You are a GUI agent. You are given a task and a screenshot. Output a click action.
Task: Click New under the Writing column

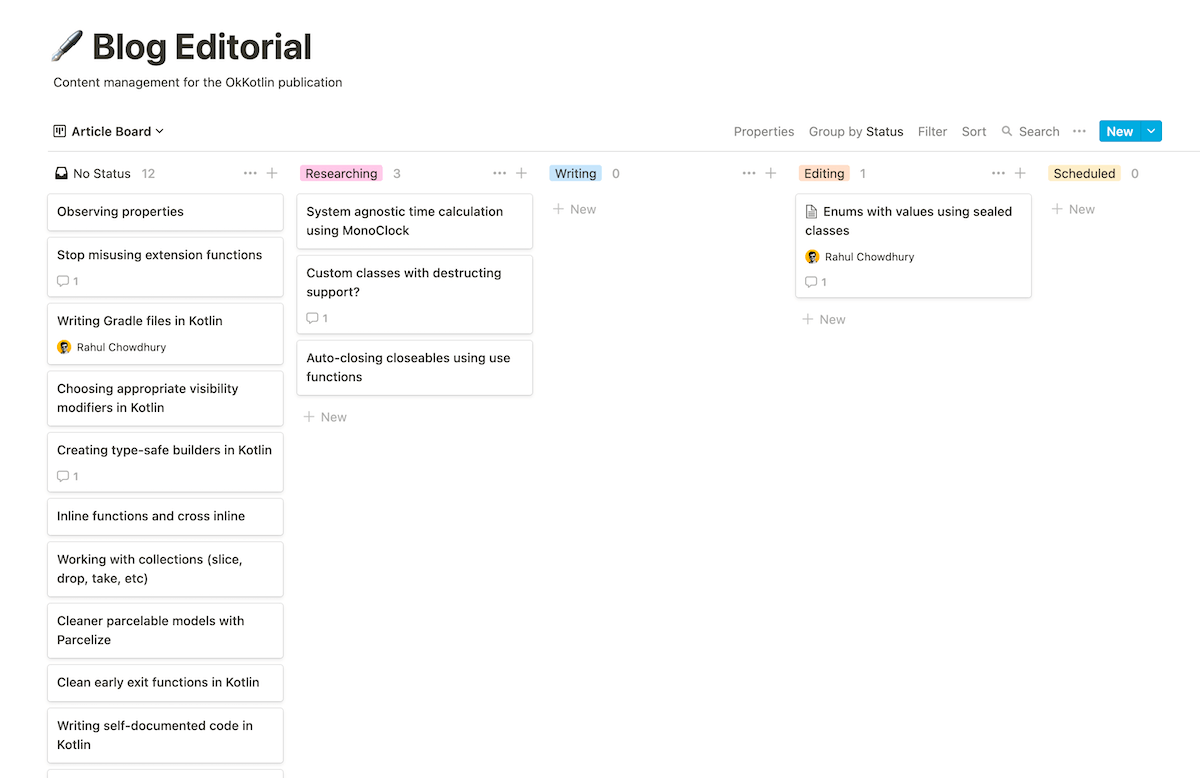click(575, 209)
